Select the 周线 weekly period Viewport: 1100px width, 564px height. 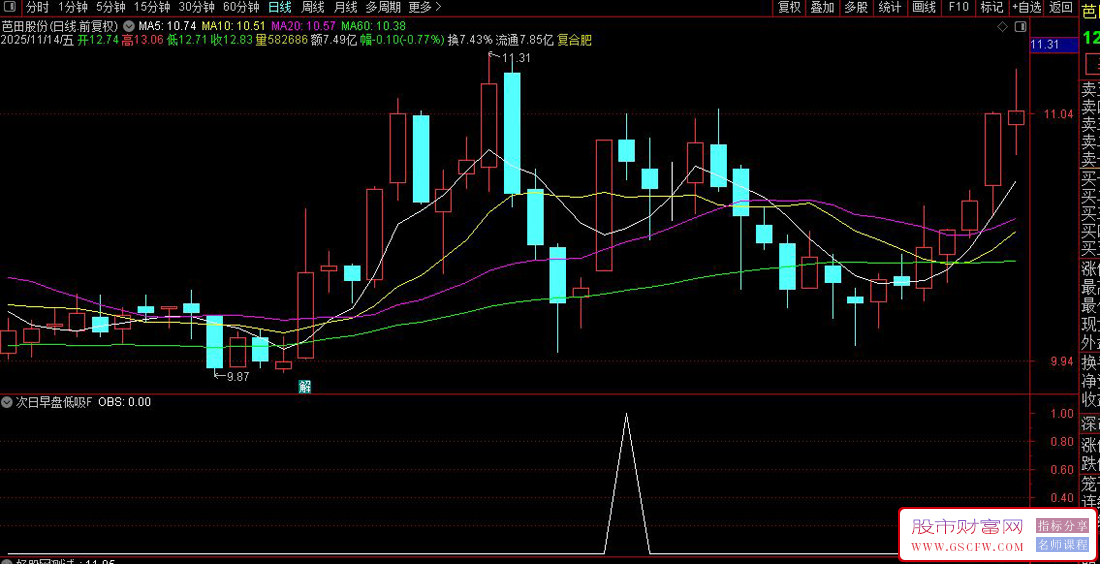tap(313, 7)
